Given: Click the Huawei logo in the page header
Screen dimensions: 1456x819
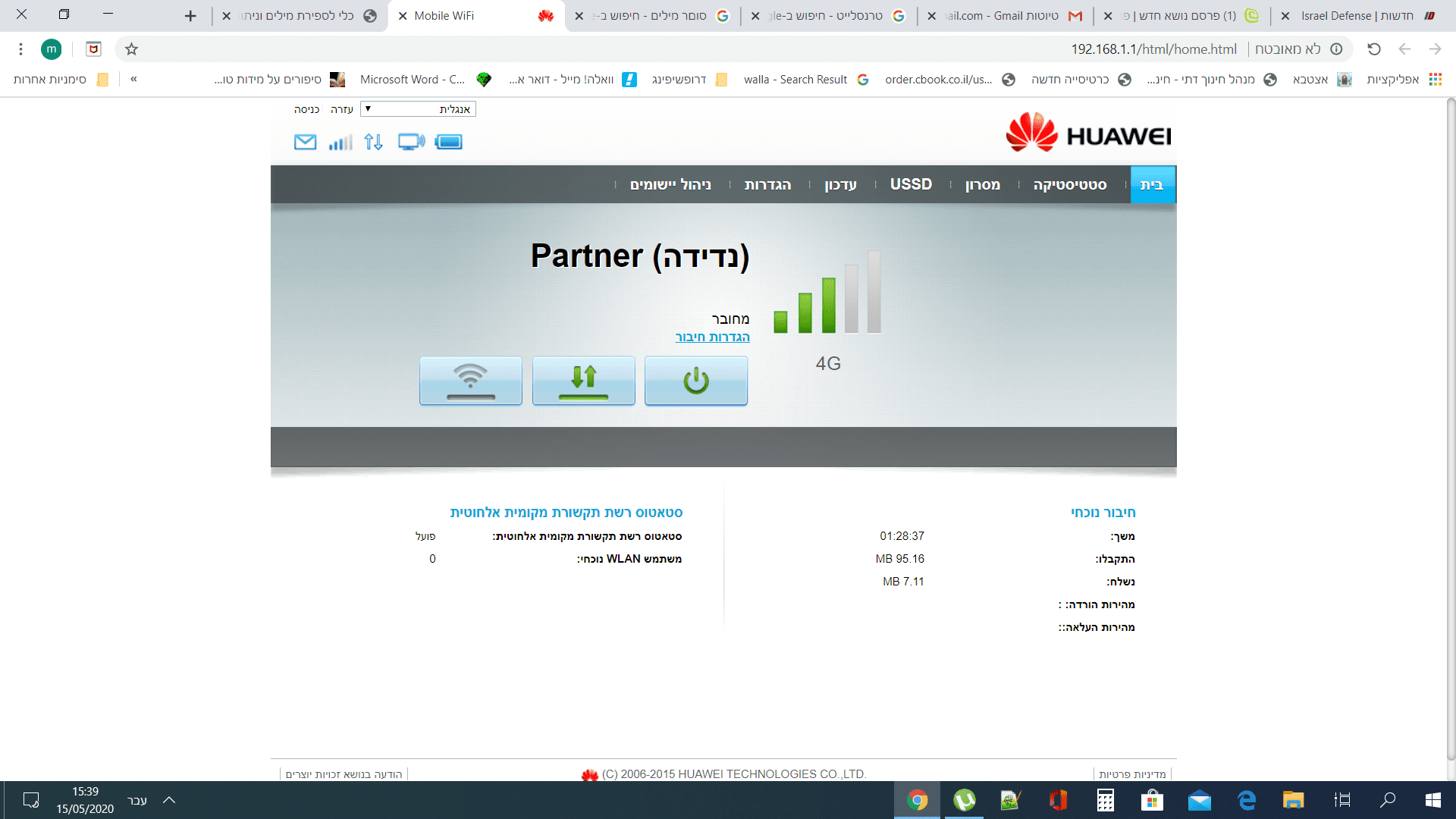Looking at the screenshot, I should (x=1088, y=133).
